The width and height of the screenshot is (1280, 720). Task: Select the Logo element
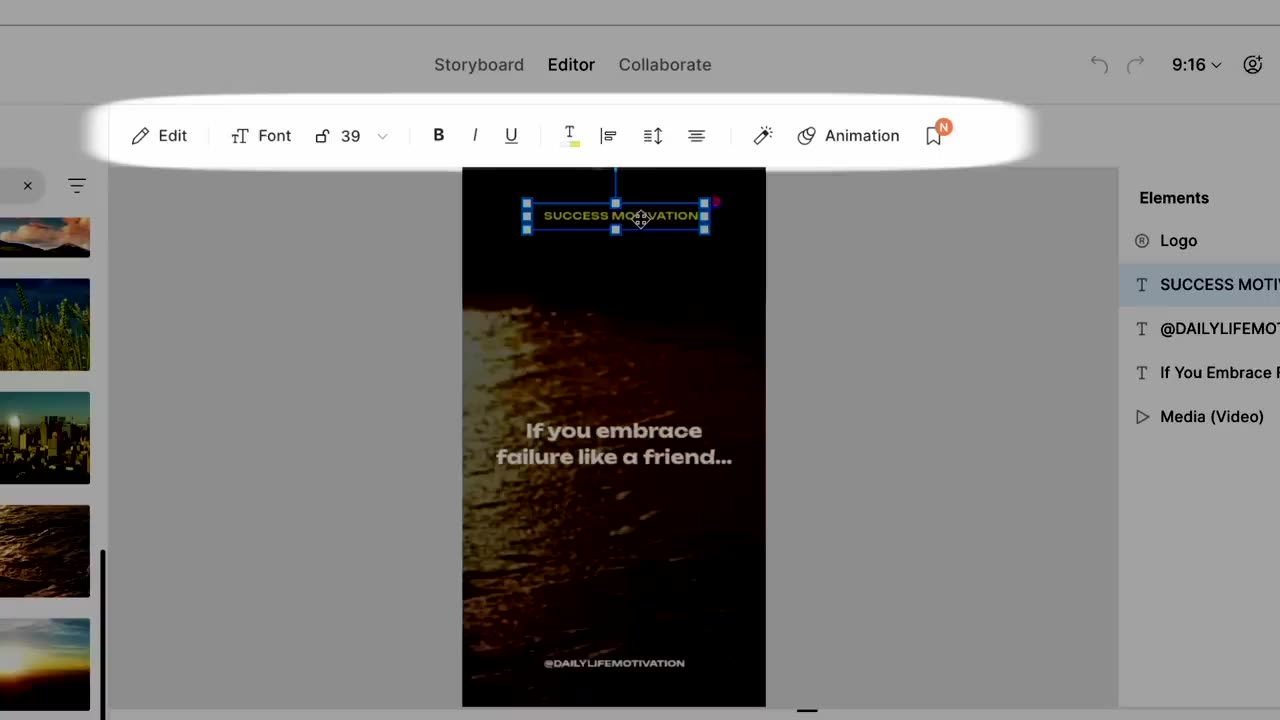[1199, 241]
